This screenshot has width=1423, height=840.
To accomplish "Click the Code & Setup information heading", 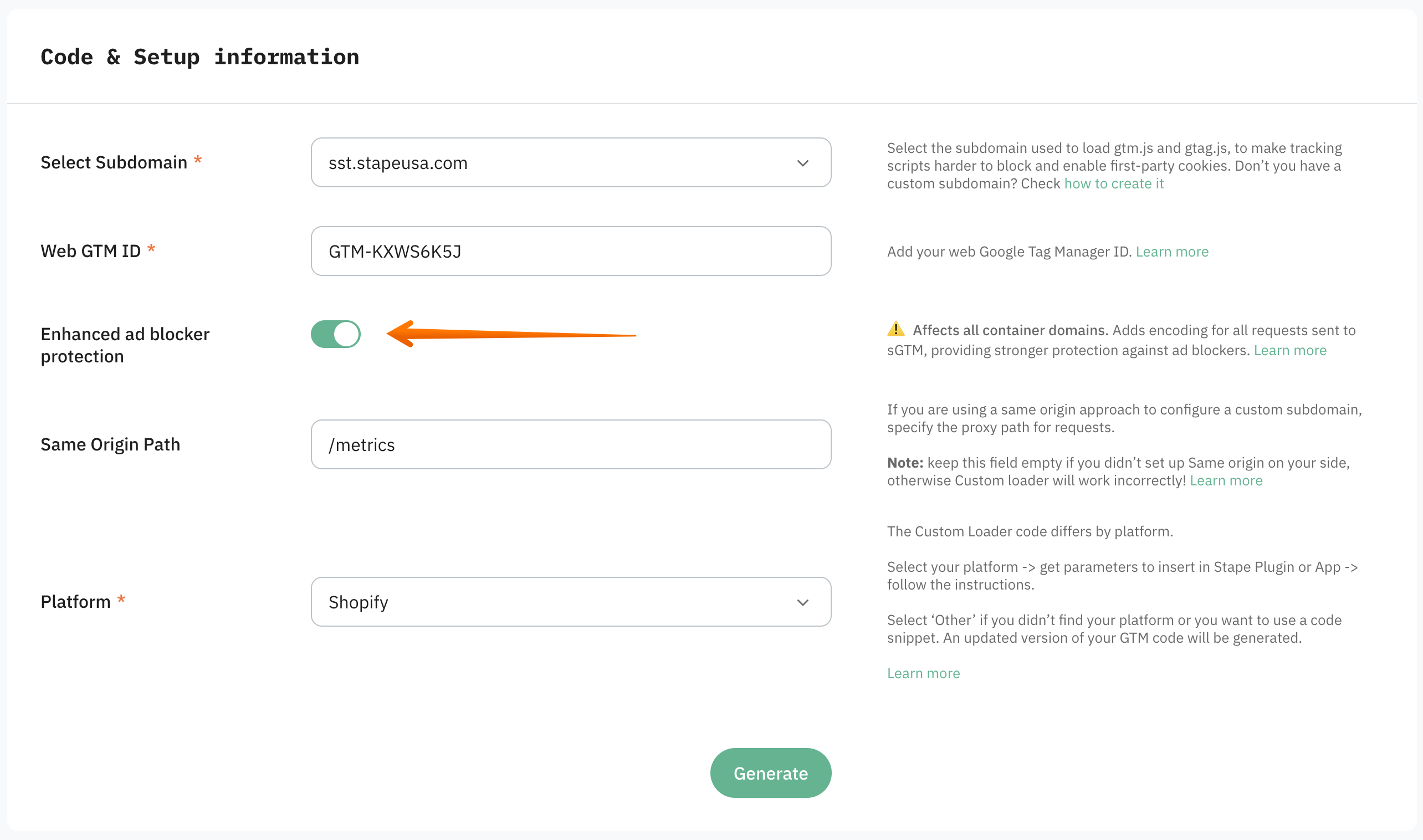I will tap(200, 57).
